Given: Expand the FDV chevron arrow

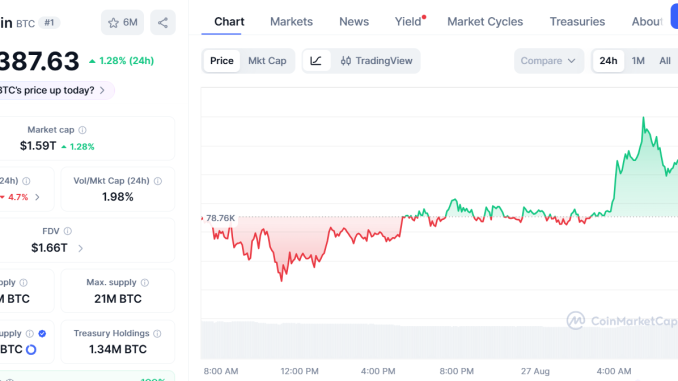Looking at the screenshot, I should click(x=80, y=248).
